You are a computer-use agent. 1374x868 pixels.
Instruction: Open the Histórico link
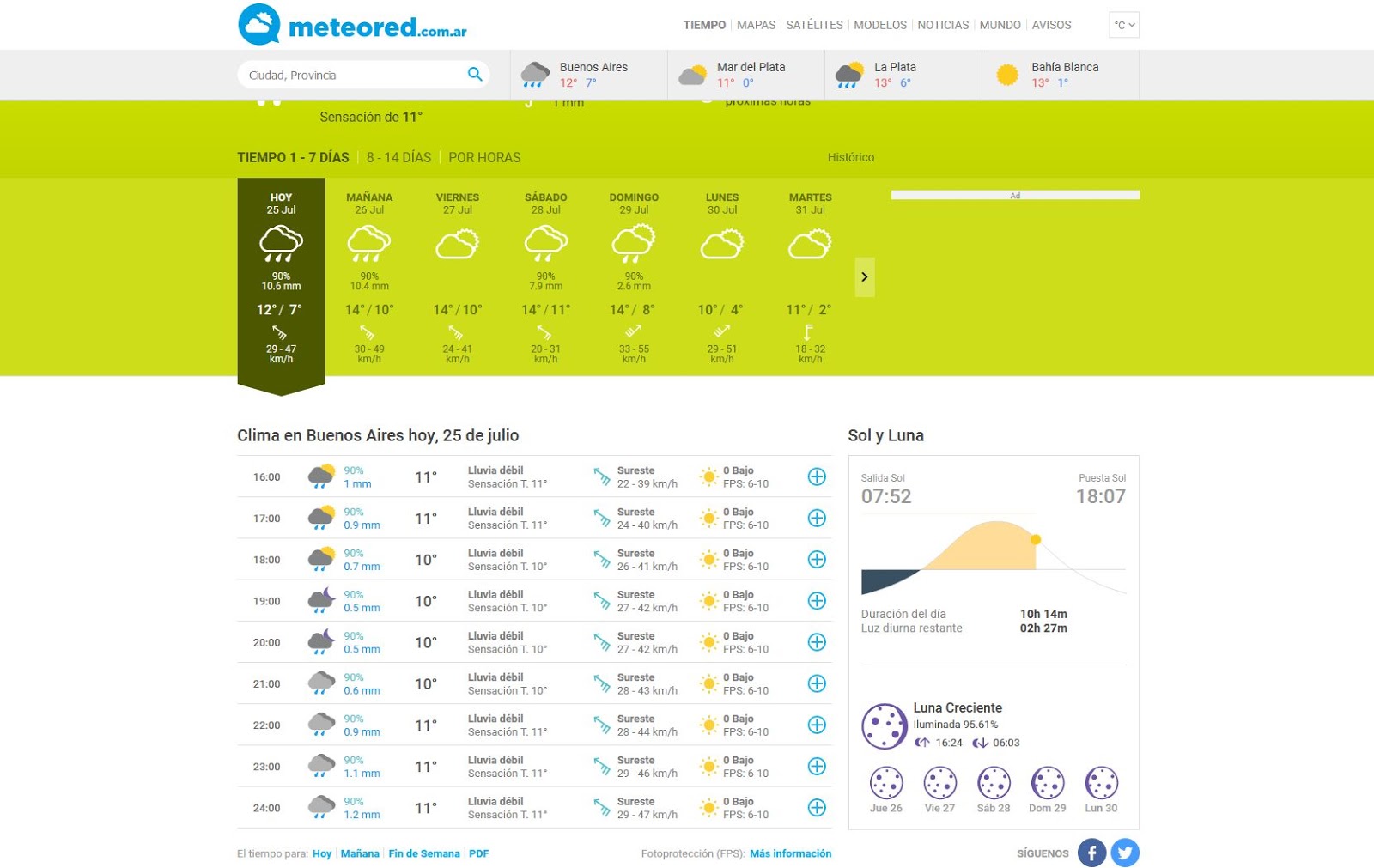(x=850, y=157)
